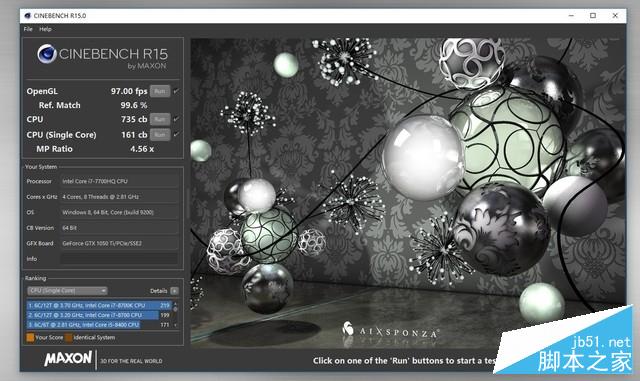
Task: Close the Cinebench R15 window
Action: point(615,16)
